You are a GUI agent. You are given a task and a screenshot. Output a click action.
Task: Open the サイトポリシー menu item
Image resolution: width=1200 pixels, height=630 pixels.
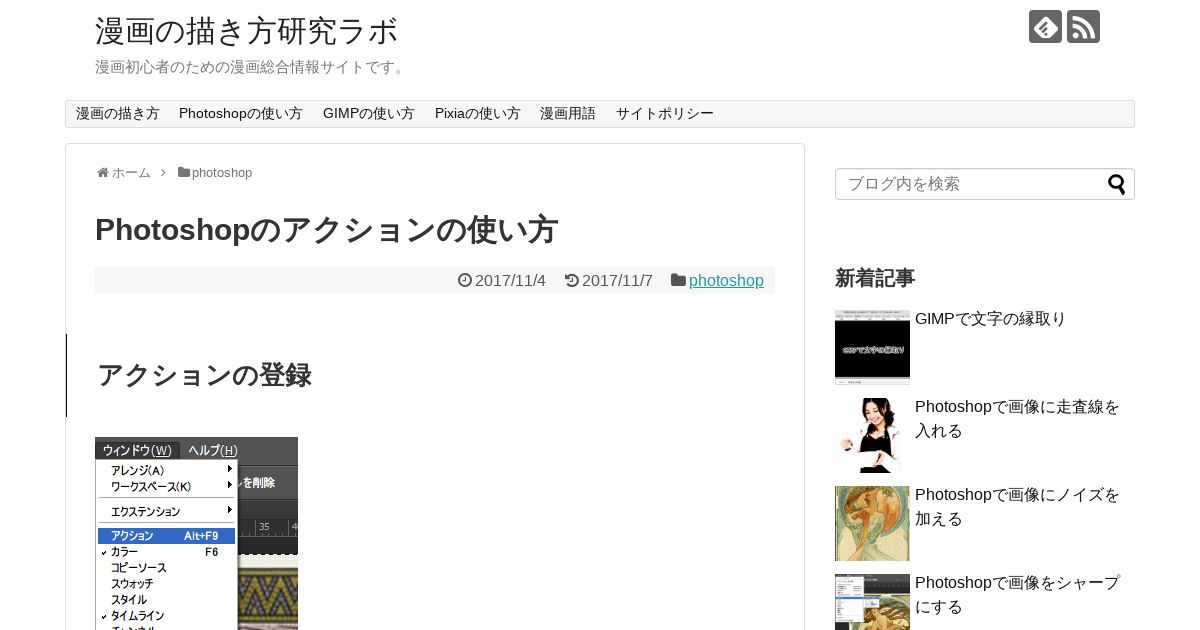665,114
